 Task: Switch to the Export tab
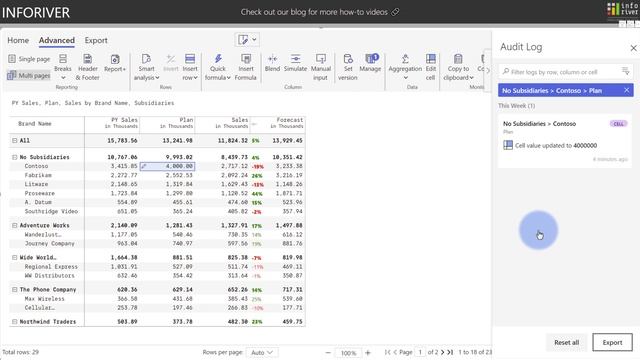(96, 40)
